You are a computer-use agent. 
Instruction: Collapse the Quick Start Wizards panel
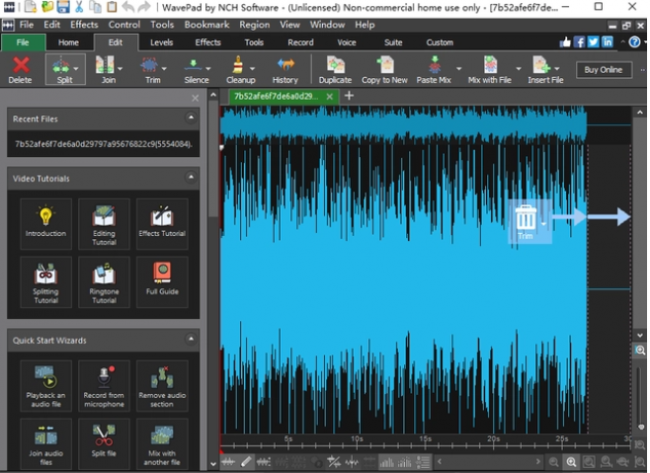point(191,339)
